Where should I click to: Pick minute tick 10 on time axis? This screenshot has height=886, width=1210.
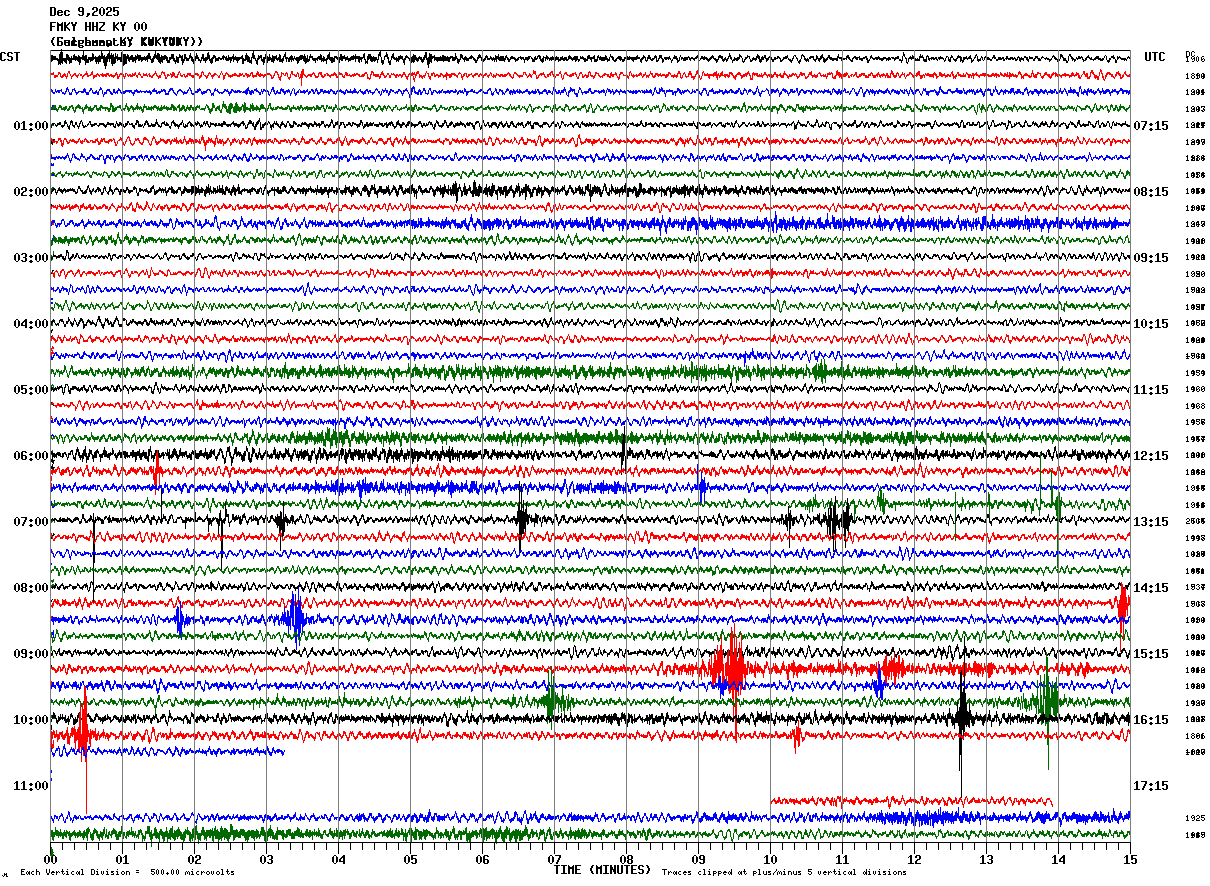pos(771,859)
